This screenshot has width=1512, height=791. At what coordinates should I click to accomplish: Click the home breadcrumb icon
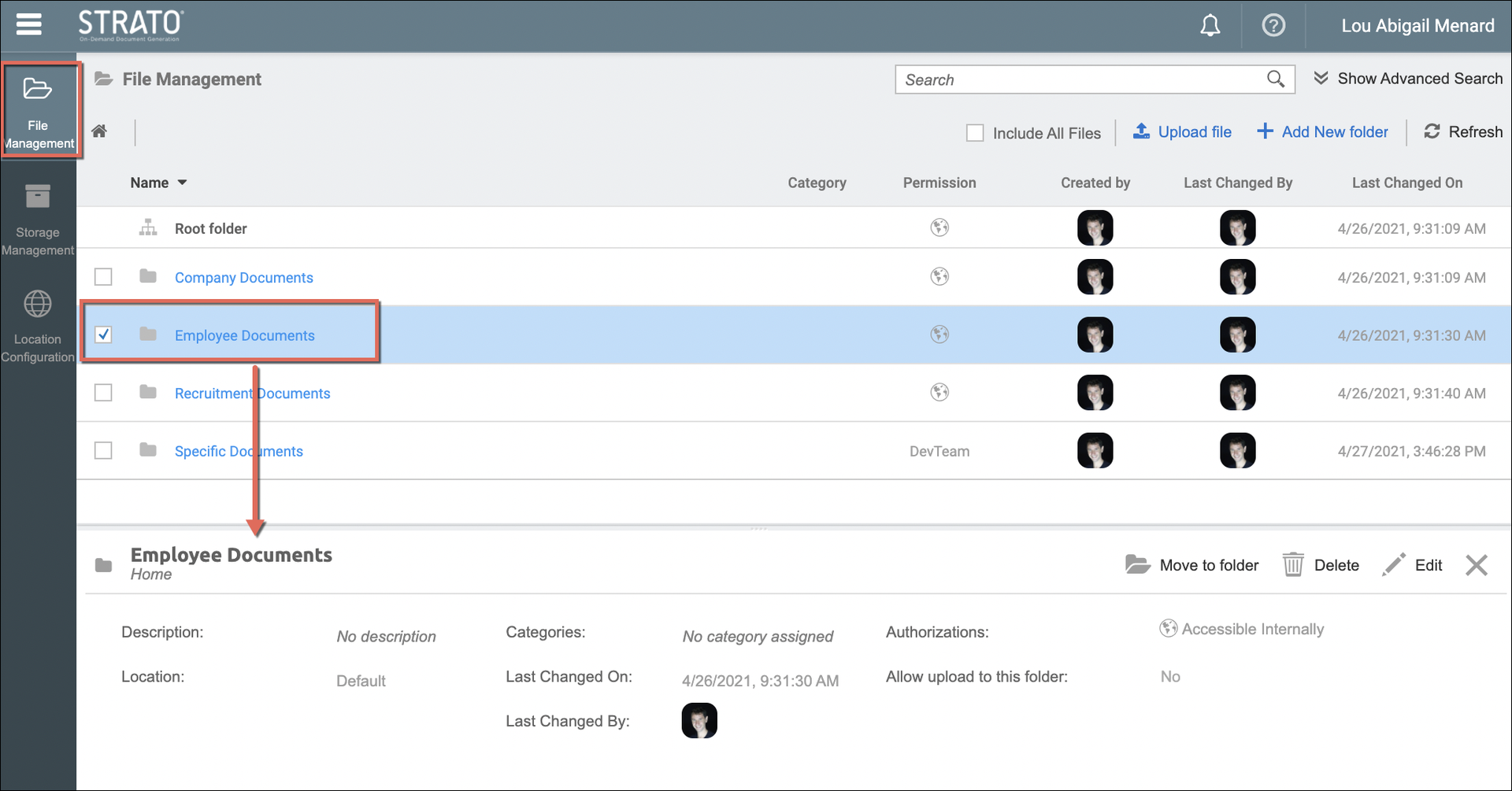[x=99, y=131]
